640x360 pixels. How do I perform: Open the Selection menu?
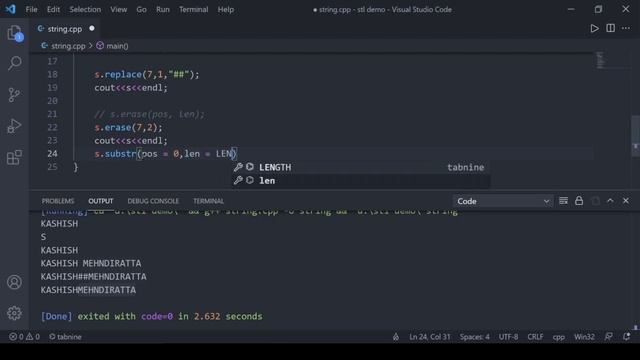(85, 9)
